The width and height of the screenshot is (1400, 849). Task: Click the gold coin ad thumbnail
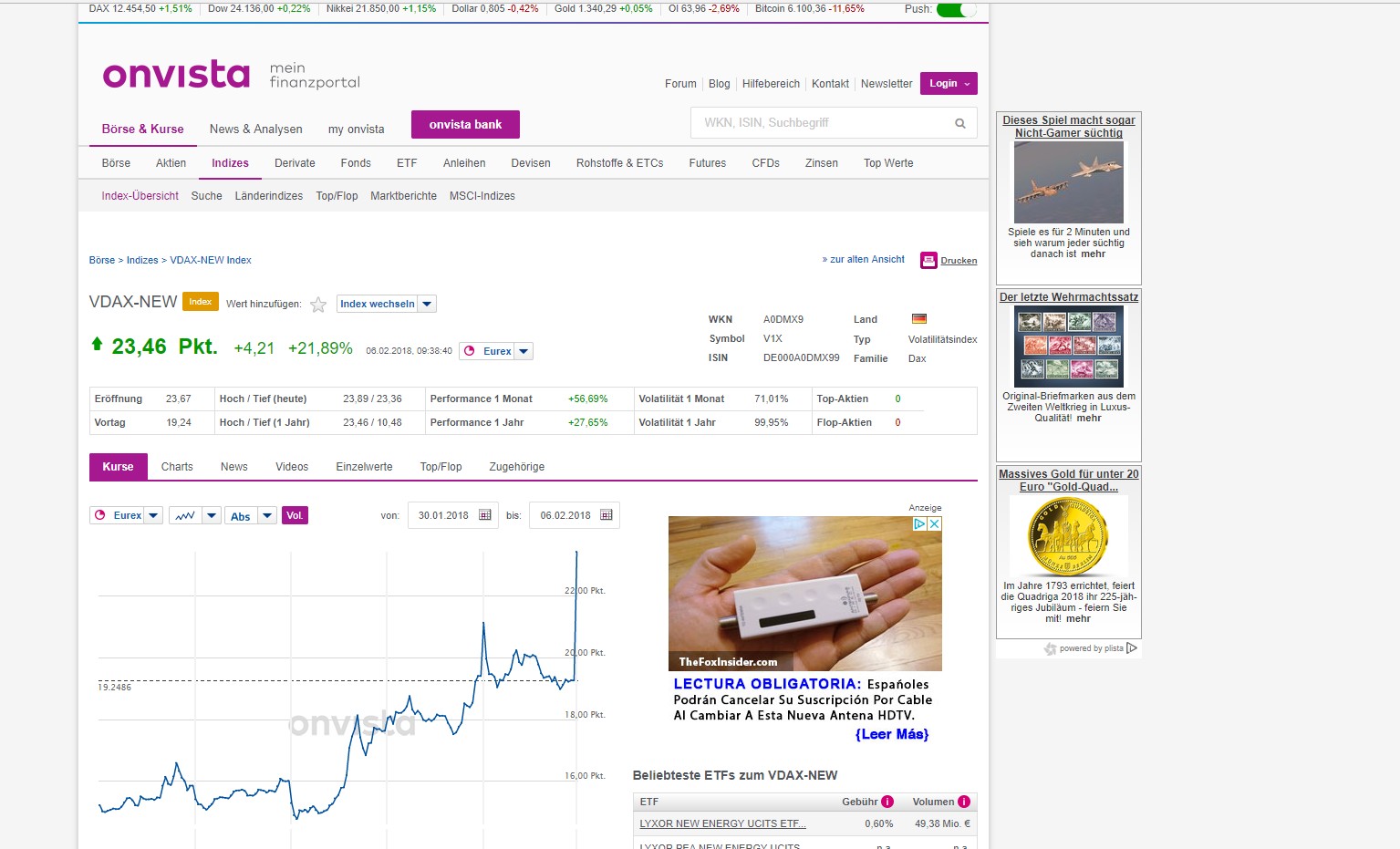[1069, 536]
